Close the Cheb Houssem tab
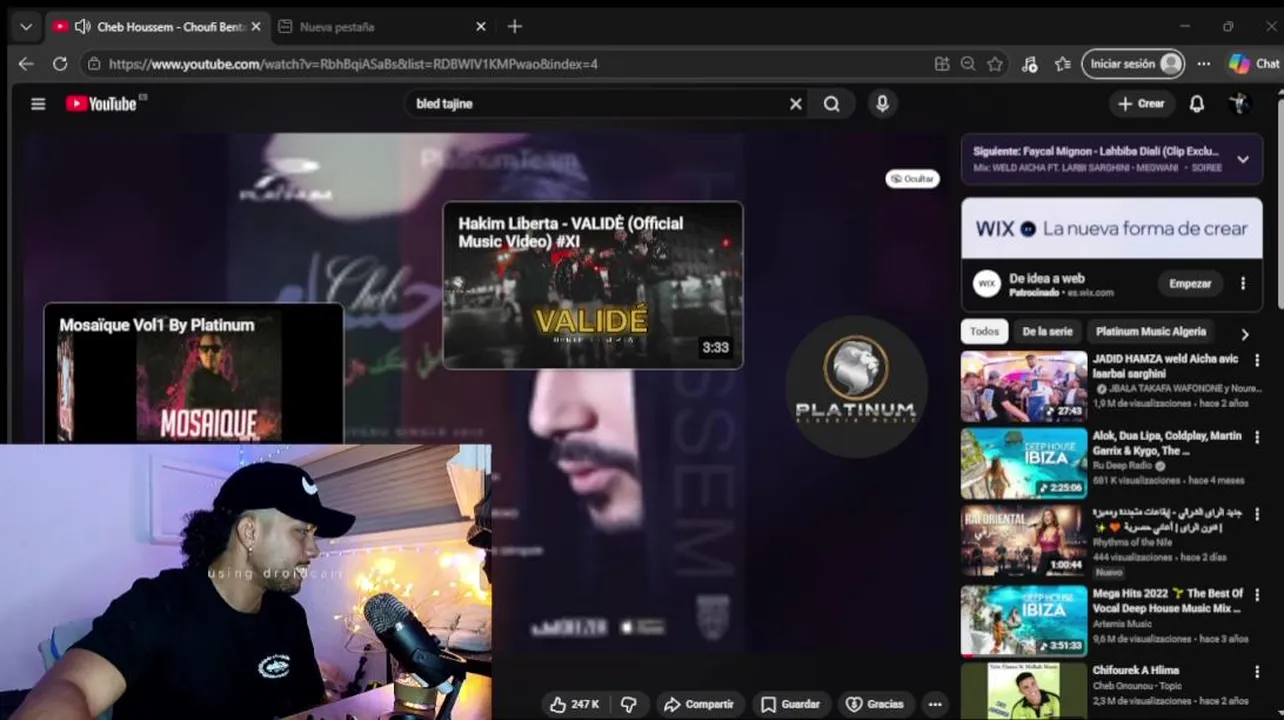1284x720 pixels. pos(256,27)
